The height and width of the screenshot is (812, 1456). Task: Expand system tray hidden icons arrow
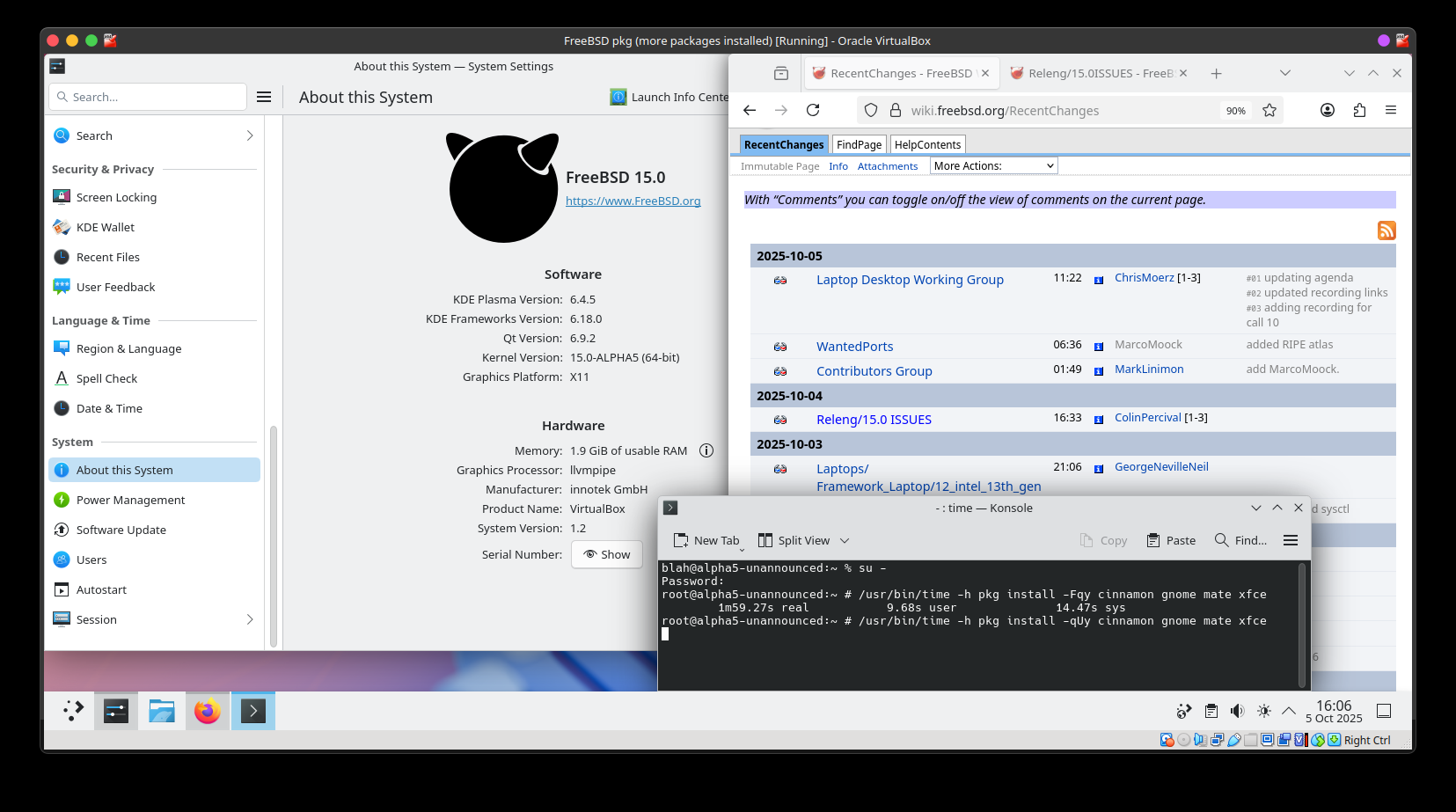pos(1289,711)
